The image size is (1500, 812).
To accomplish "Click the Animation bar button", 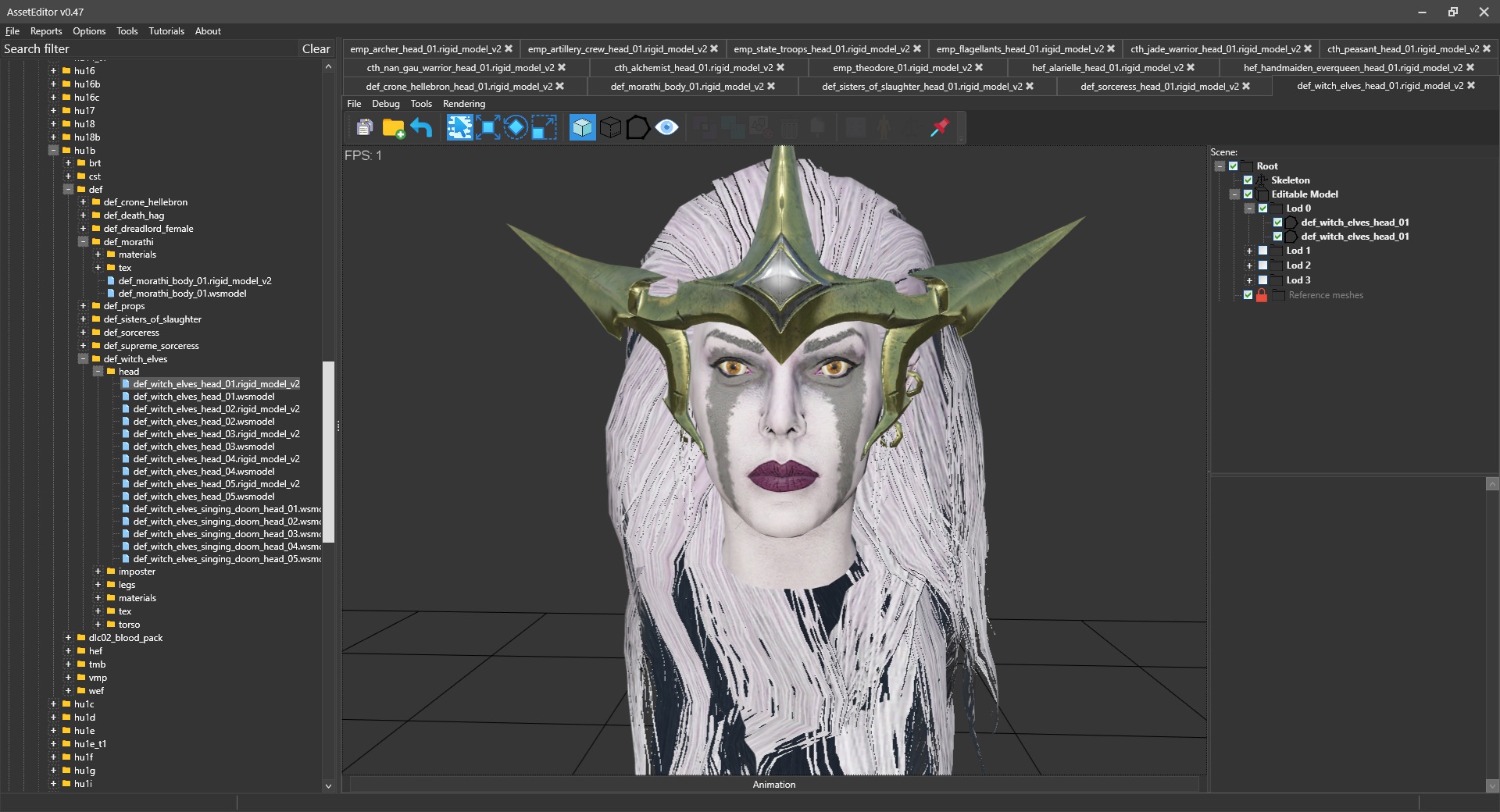I will click(773, 785).
